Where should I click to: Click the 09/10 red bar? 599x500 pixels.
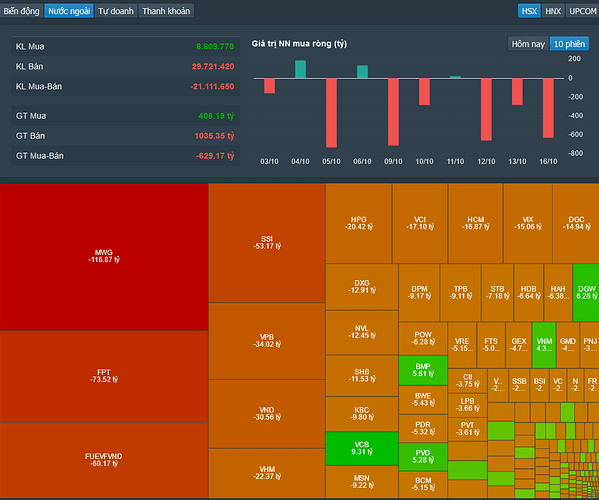tap(393, 112)
